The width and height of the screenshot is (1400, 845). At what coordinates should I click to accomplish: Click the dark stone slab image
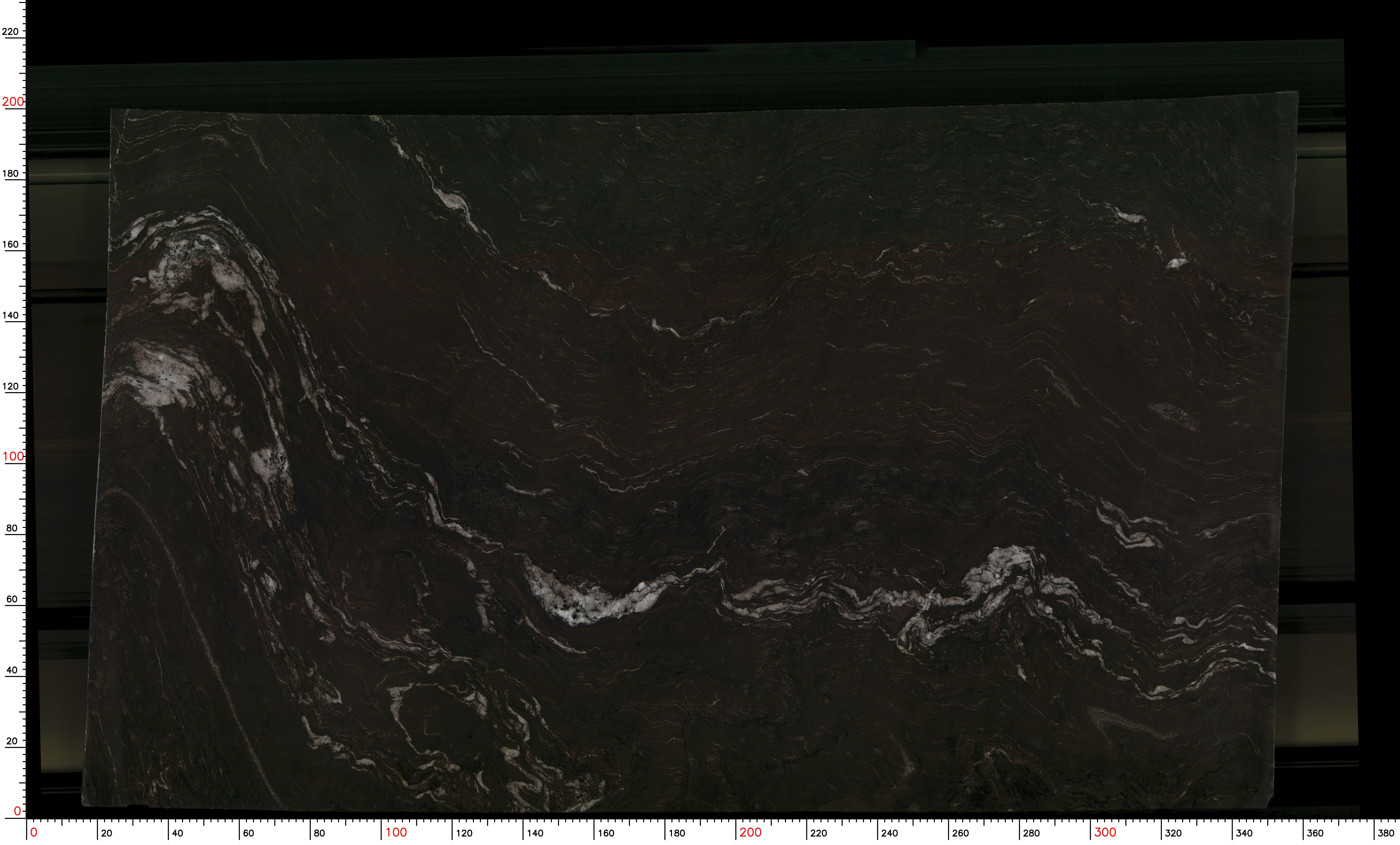point(690,452)
